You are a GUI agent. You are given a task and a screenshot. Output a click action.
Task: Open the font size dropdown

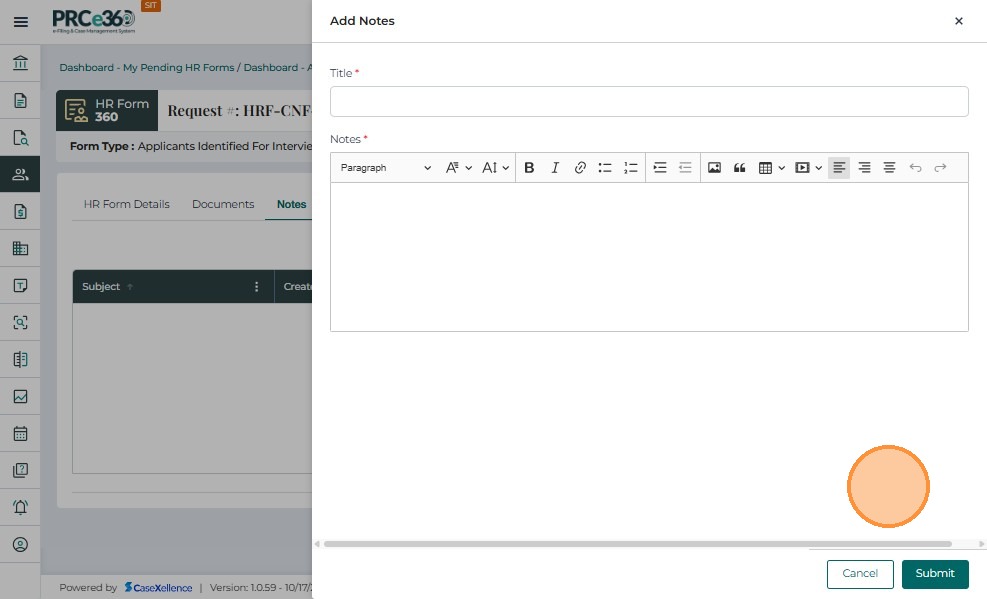pos(495,167)
